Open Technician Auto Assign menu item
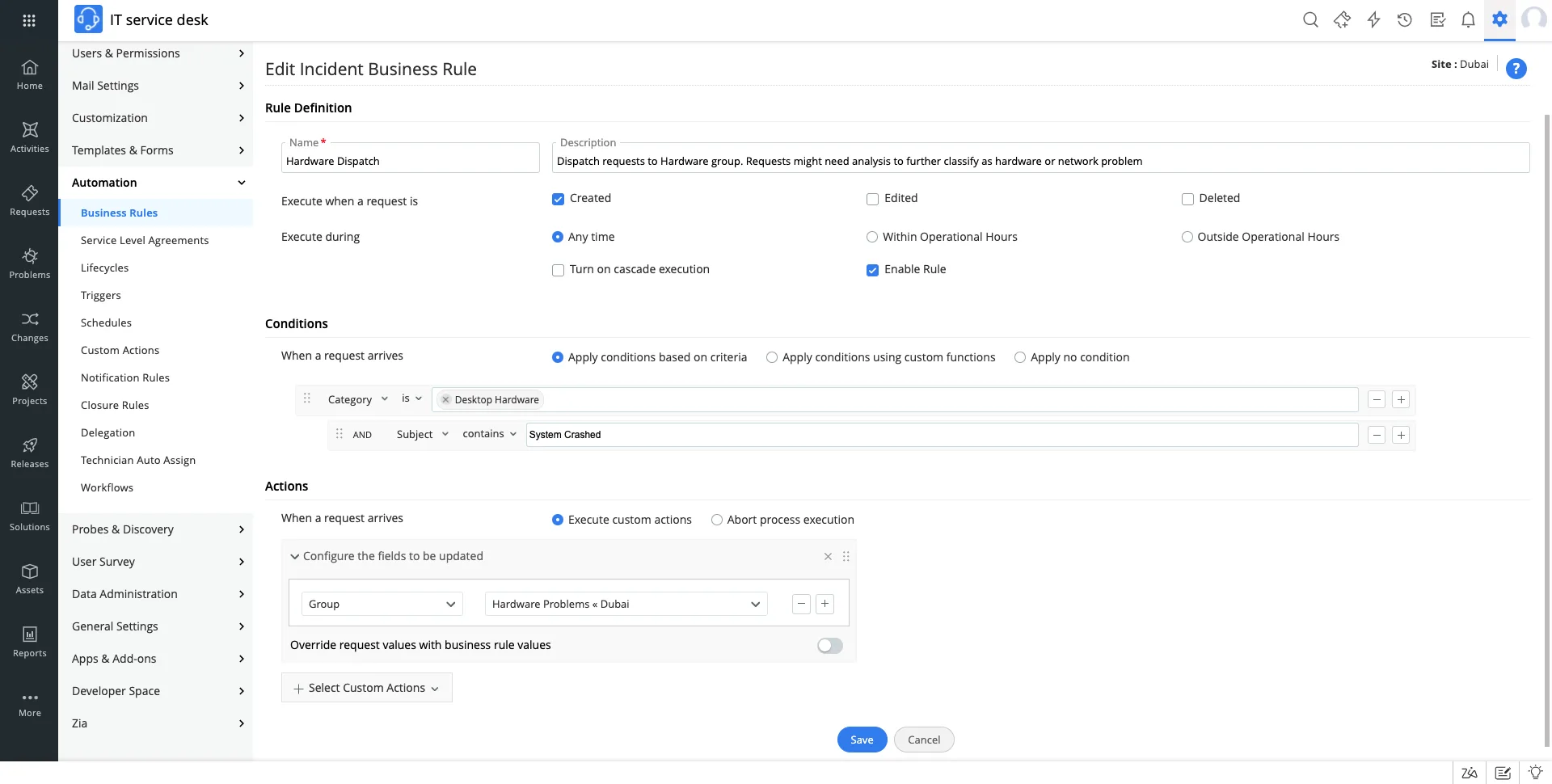The image size is (1552, 784). pyautogui.click(x=138, y=460)
